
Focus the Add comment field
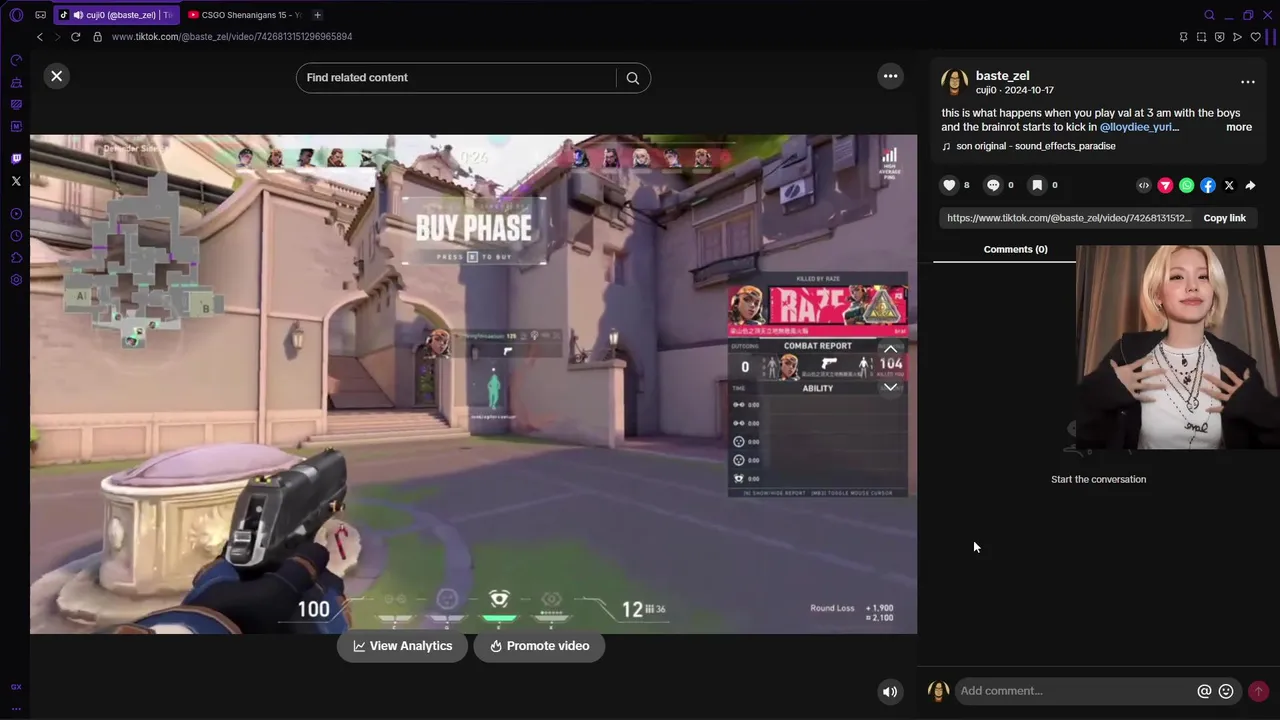pyautogui.click(x=1075, y=691)
